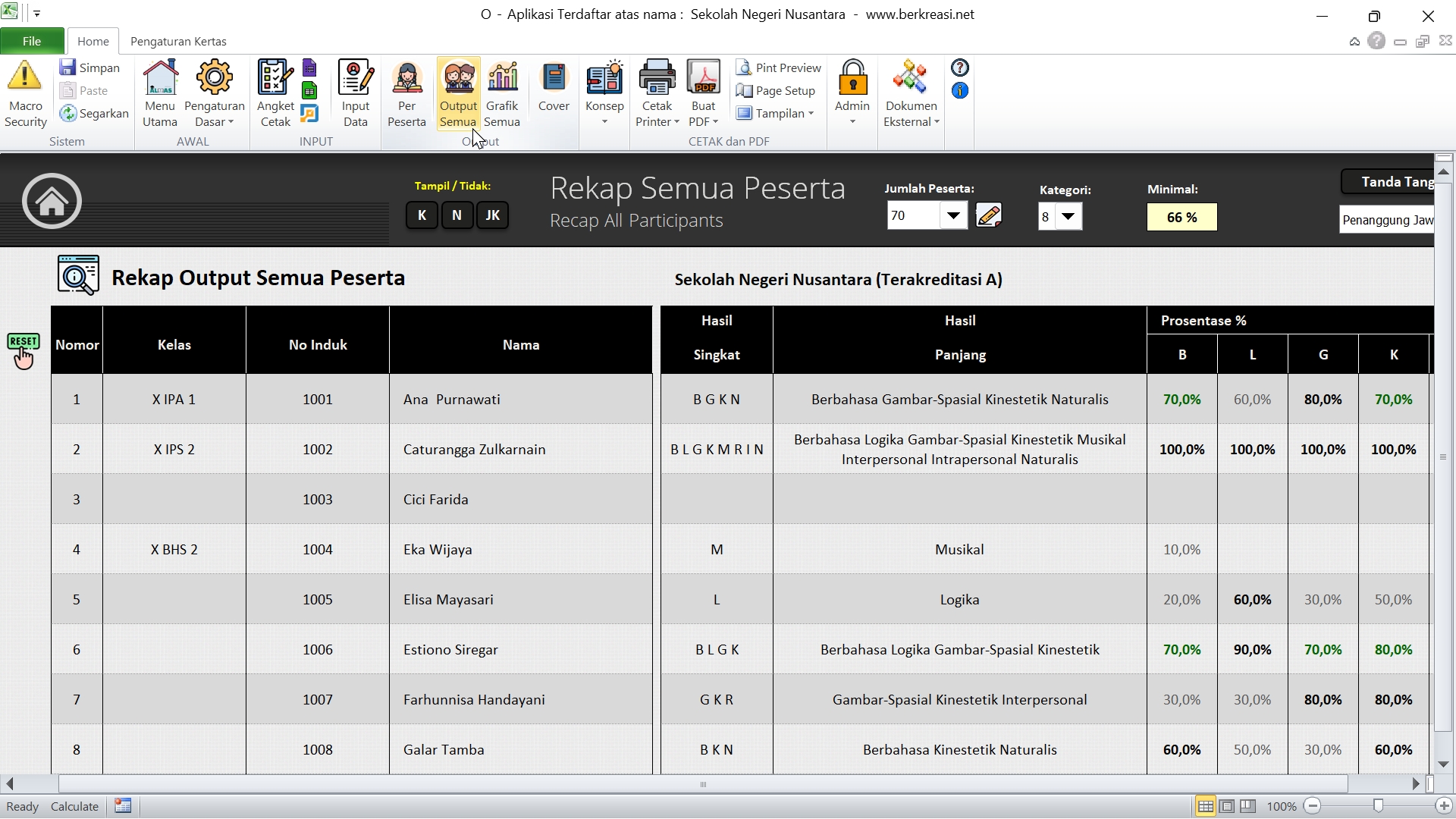Toggle the JK column display button
This screenshot has height=819, width=1456.
pyautogui.click(x=492, y=215)
